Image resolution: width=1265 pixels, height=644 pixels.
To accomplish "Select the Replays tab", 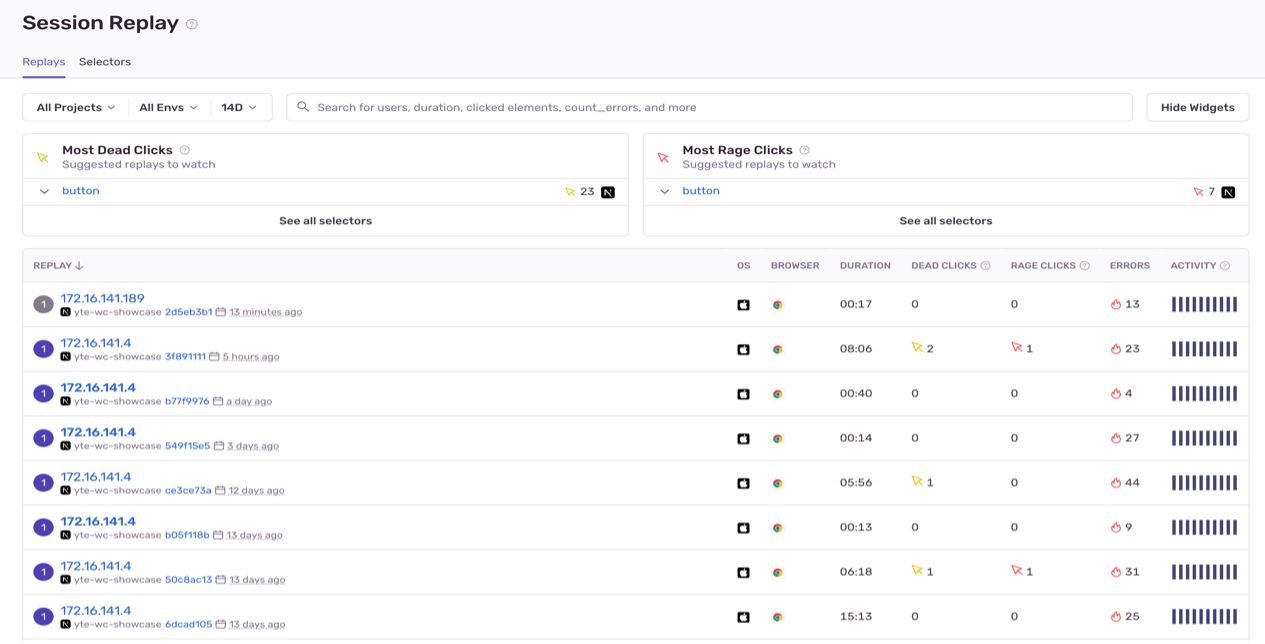I will point(43,62).
